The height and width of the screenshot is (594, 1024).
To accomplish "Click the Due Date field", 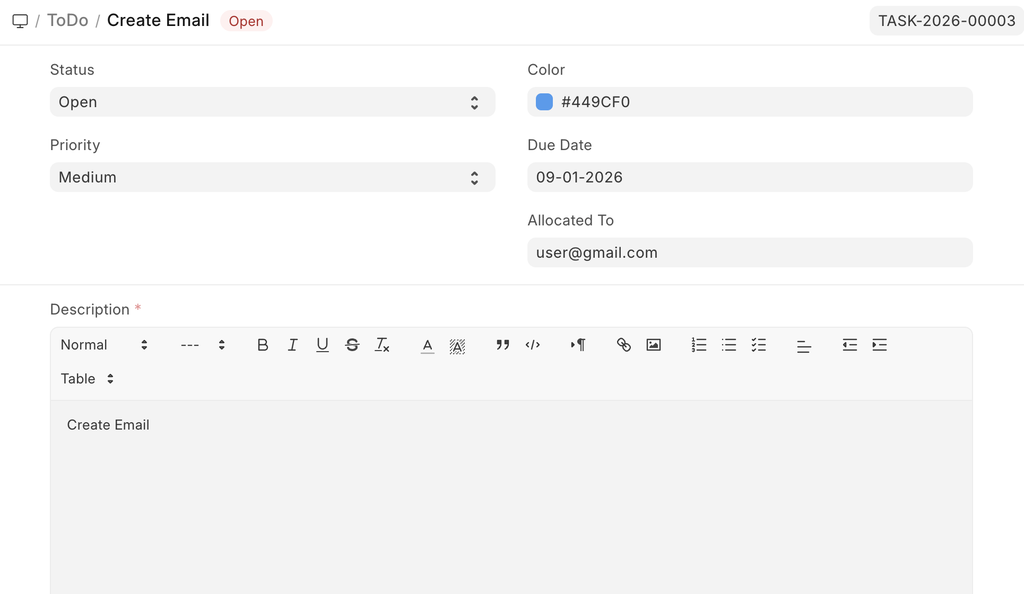I will click(749, 177).
